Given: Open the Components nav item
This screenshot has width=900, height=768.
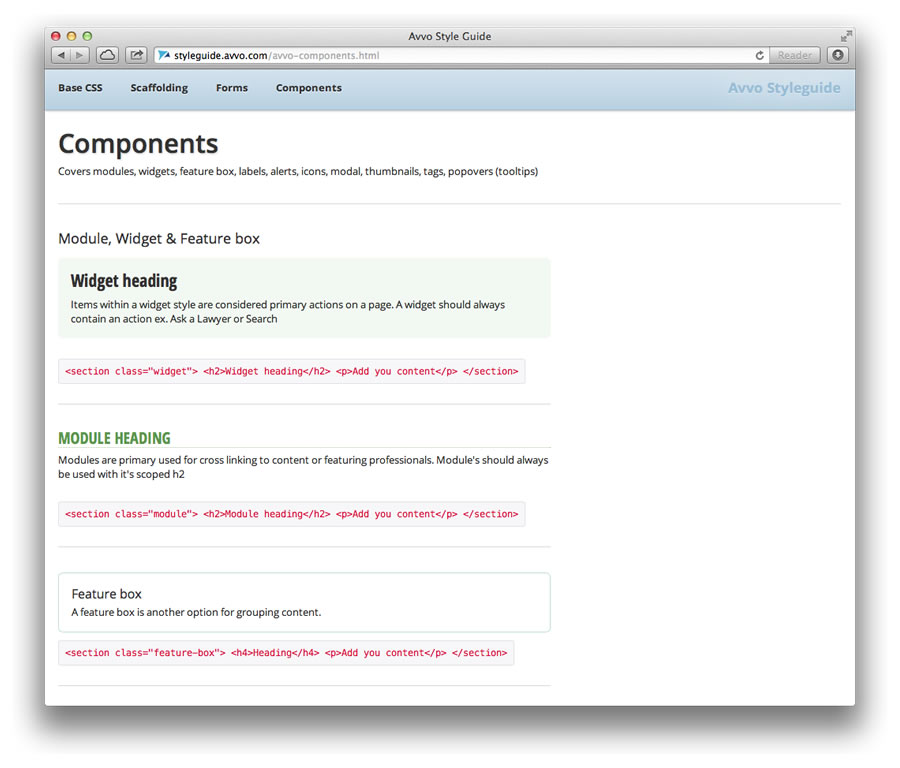Looking at the screenshot, I should tap(309, 88).
